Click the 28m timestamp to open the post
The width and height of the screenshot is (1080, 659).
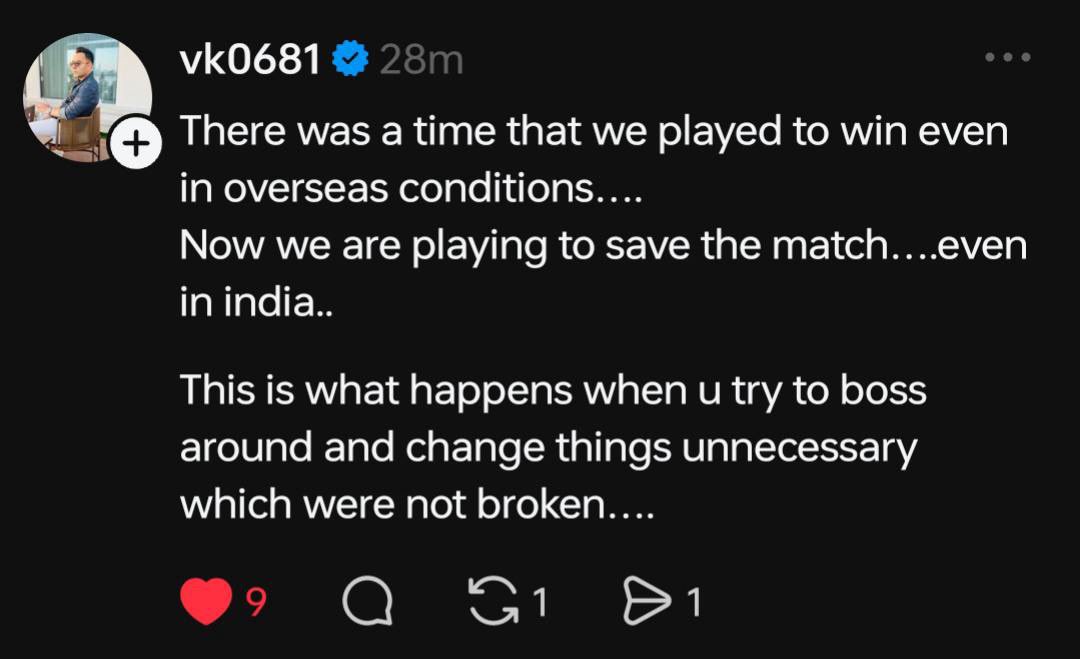(x=419, y=60)
